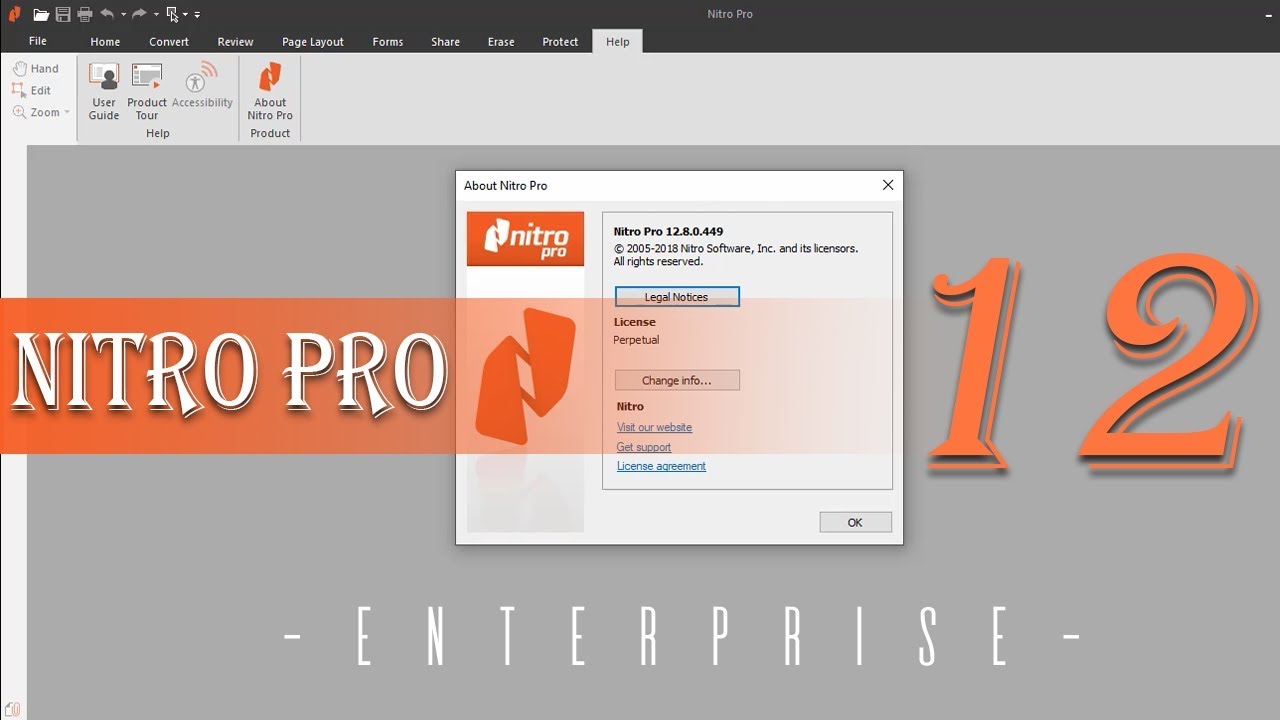The image size is (1280, 720).
Task: Open the User Guide
Action: tap(104, 91)
